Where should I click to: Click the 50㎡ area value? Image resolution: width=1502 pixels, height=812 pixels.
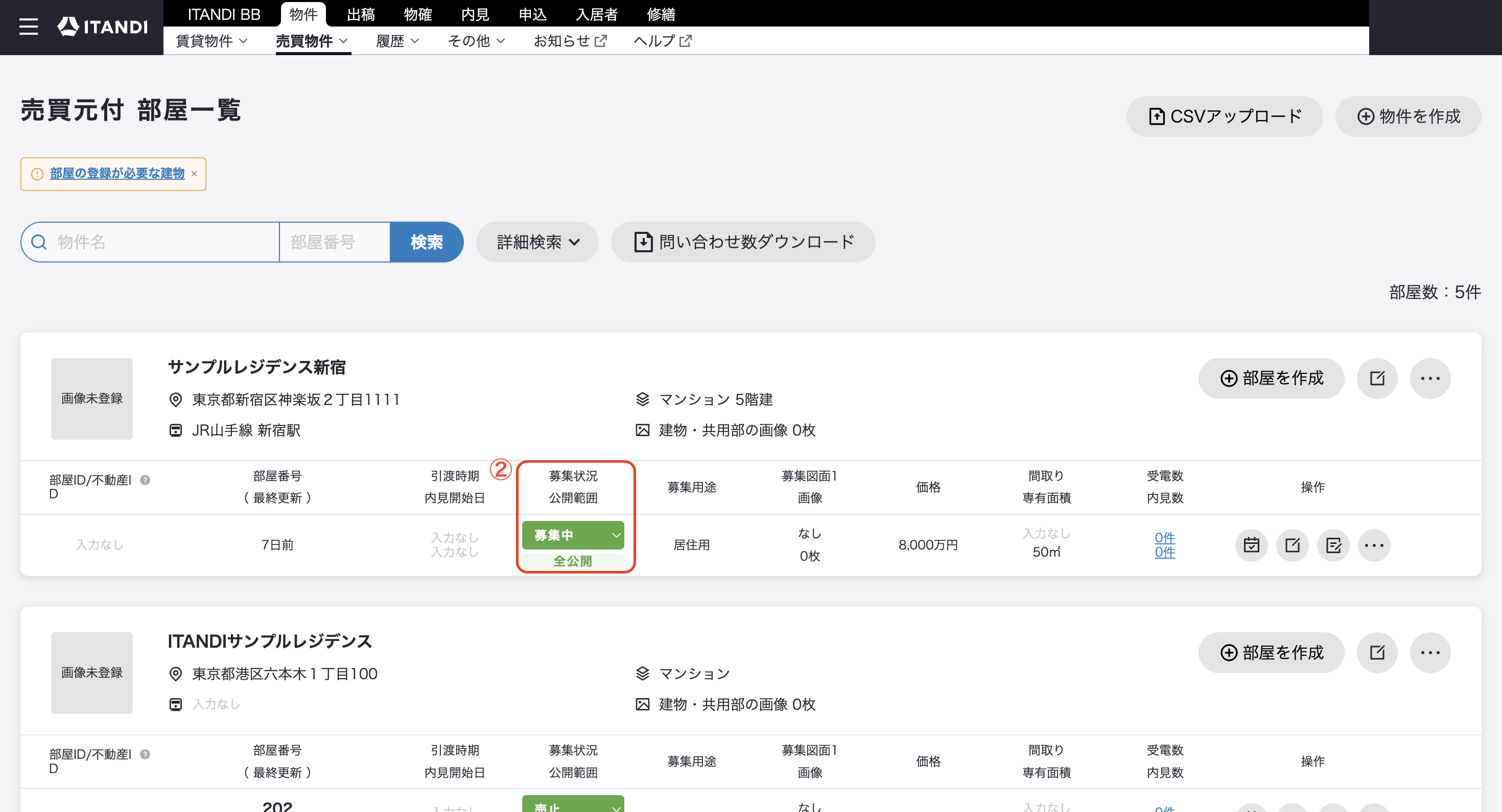point(1046,552)
